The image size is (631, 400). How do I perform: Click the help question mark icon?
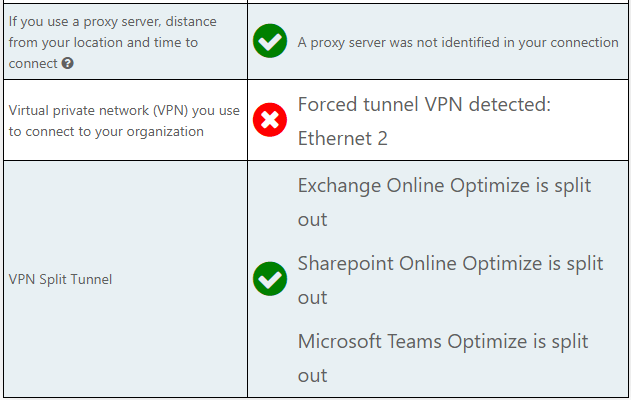point(67,64)
